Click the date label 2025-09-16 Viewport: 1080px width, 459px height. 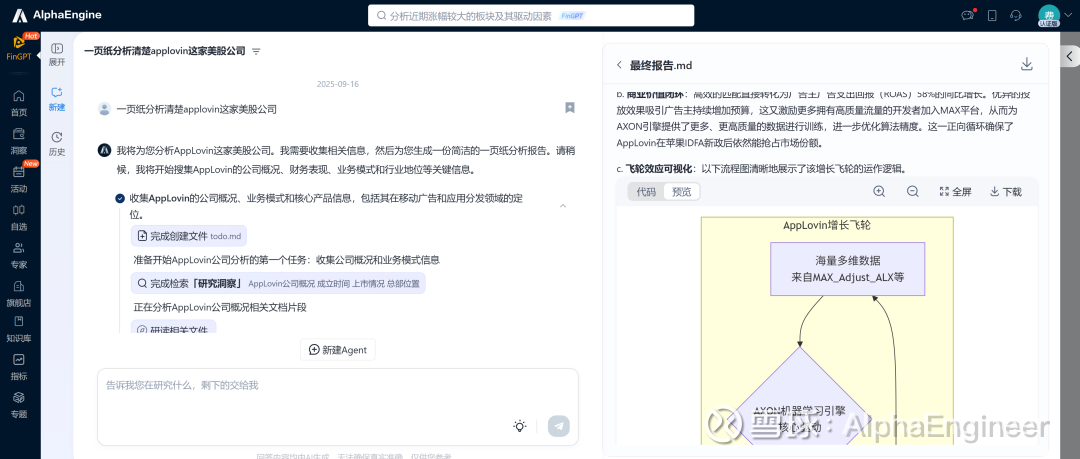[338, 84]
